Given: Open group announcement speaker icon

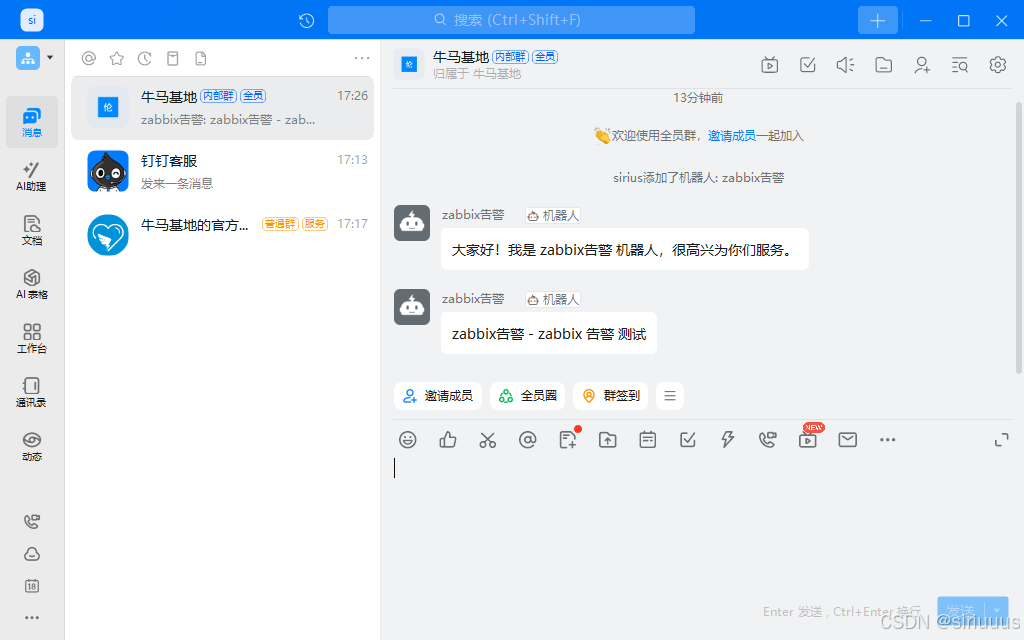Looking at the screenshot, I should (846, 65).
